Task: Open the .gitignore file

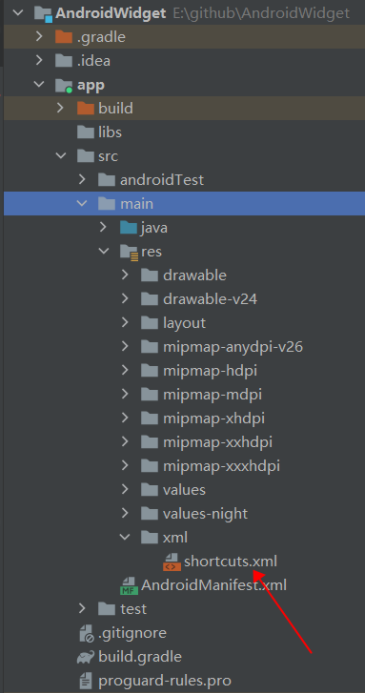Action: click(133, 633)
